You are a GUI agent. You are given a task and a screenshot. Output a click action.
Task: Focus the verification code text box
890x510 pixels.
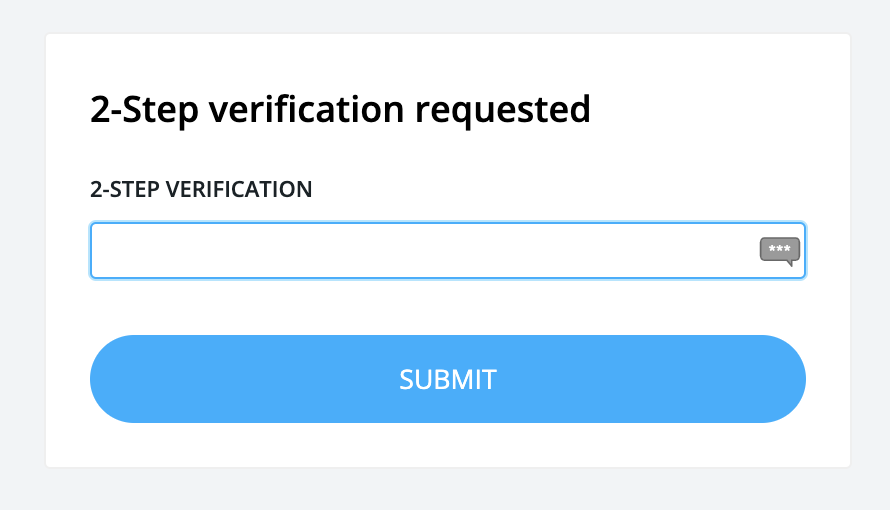pyautogui.click(x=420, y=250)
